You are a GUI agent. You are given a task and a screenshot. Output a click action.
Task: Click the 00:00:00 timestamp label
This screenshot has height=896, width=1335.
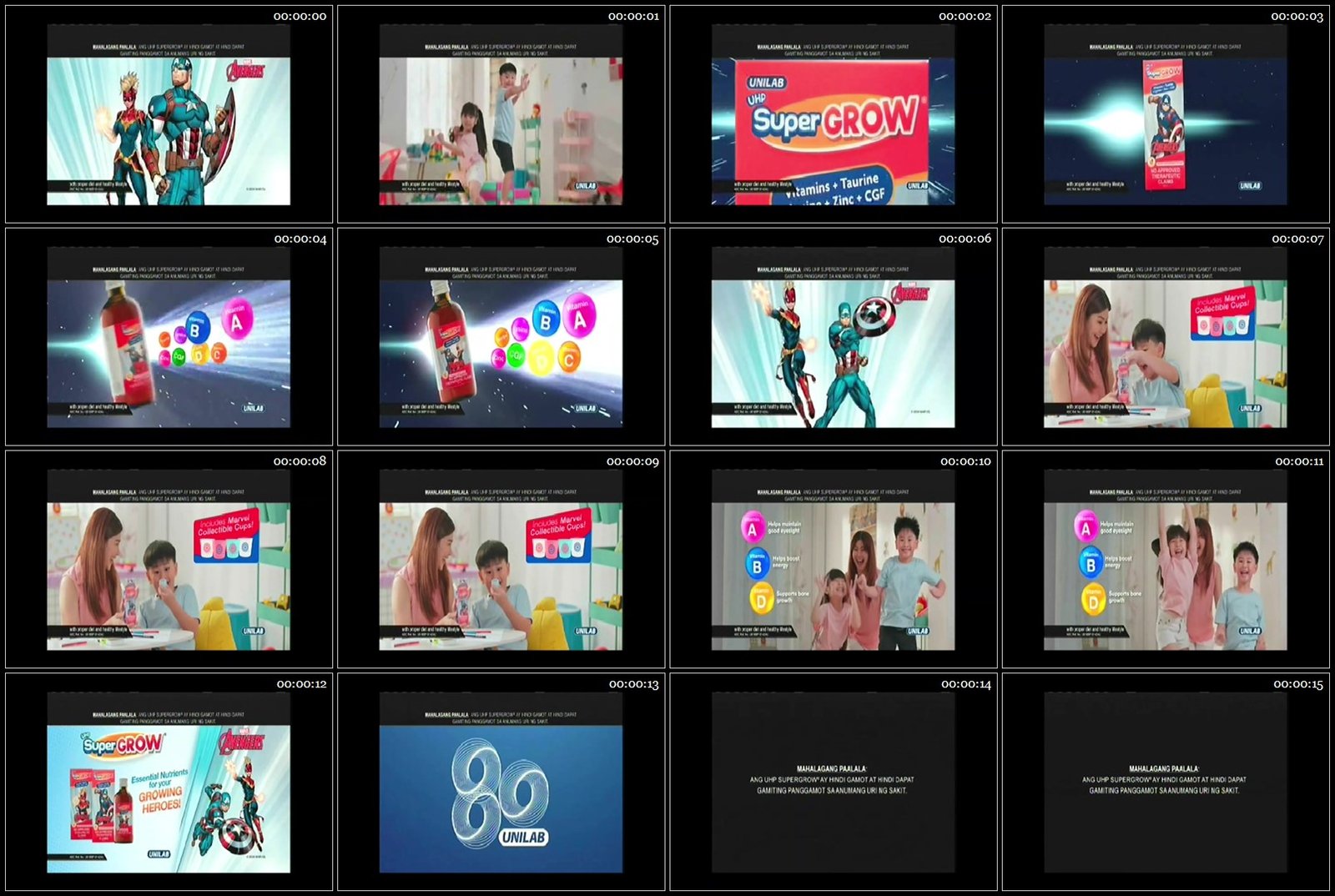[x=300, y=16]
